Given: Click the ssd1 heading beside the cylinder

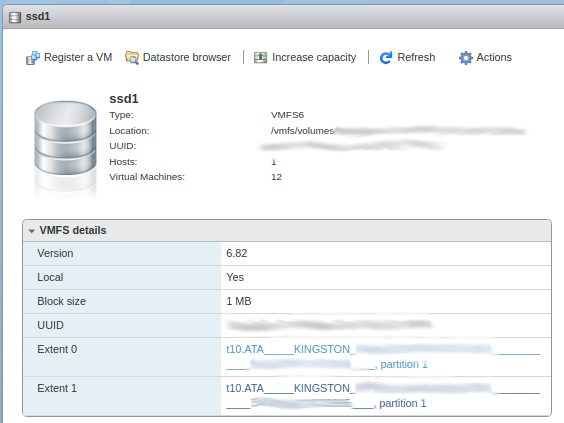Looking at the screenshot, I should [x=124, y=99].
